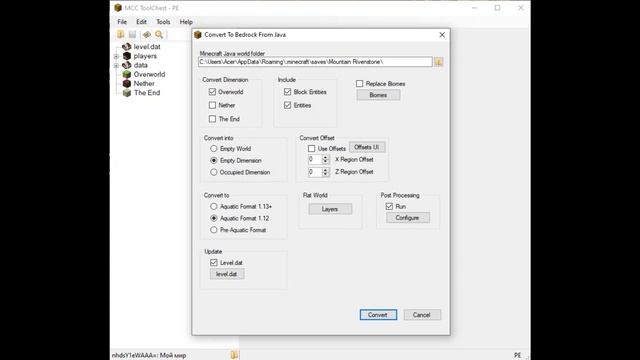The width and height of the screenshot is (640, 360).
Task: Check the Nether dimension checkbox
Action: point(212,105)
